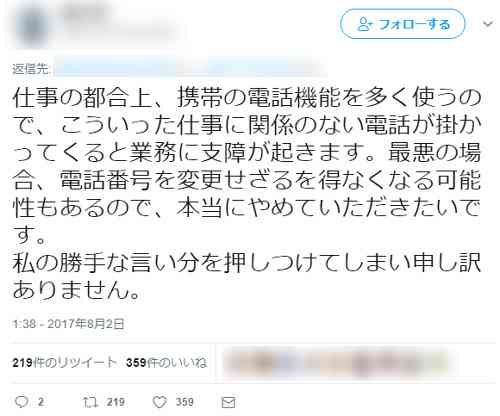Open the 219件のリツイート list
The image size is (500, 416).
(x=65, y=362)
